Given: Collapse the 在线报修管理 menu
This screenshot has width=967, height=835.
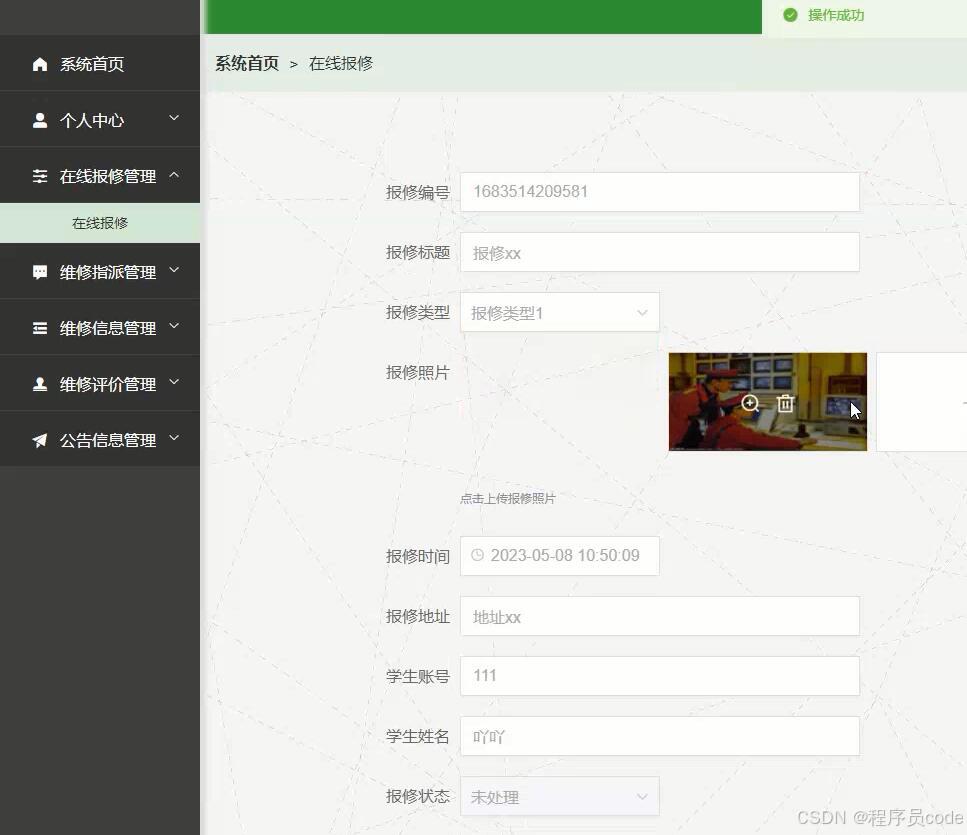Looking at the screenshot, I should point(174,175).
